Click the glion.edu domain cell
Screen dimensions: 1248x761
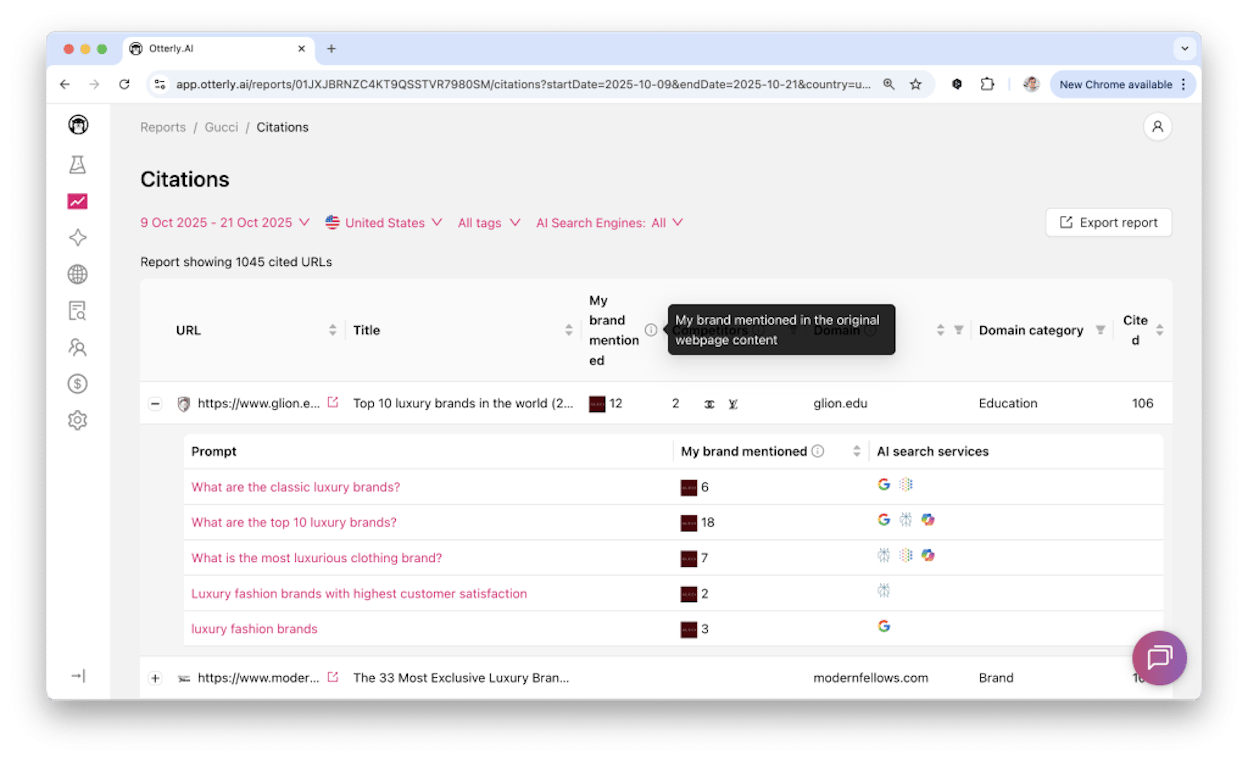[840, 404]
